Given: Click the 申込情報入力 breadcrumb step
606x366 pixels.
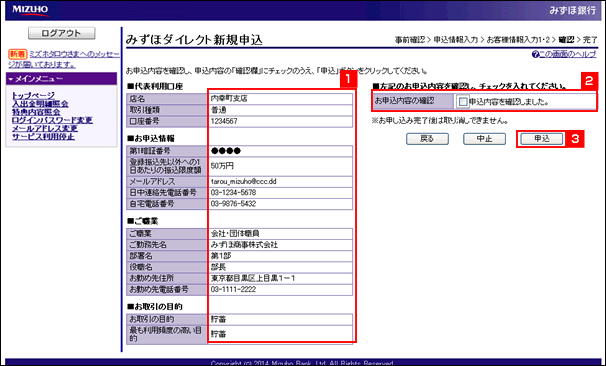Looking at the screenshot, I should click(x=456, y=40).
